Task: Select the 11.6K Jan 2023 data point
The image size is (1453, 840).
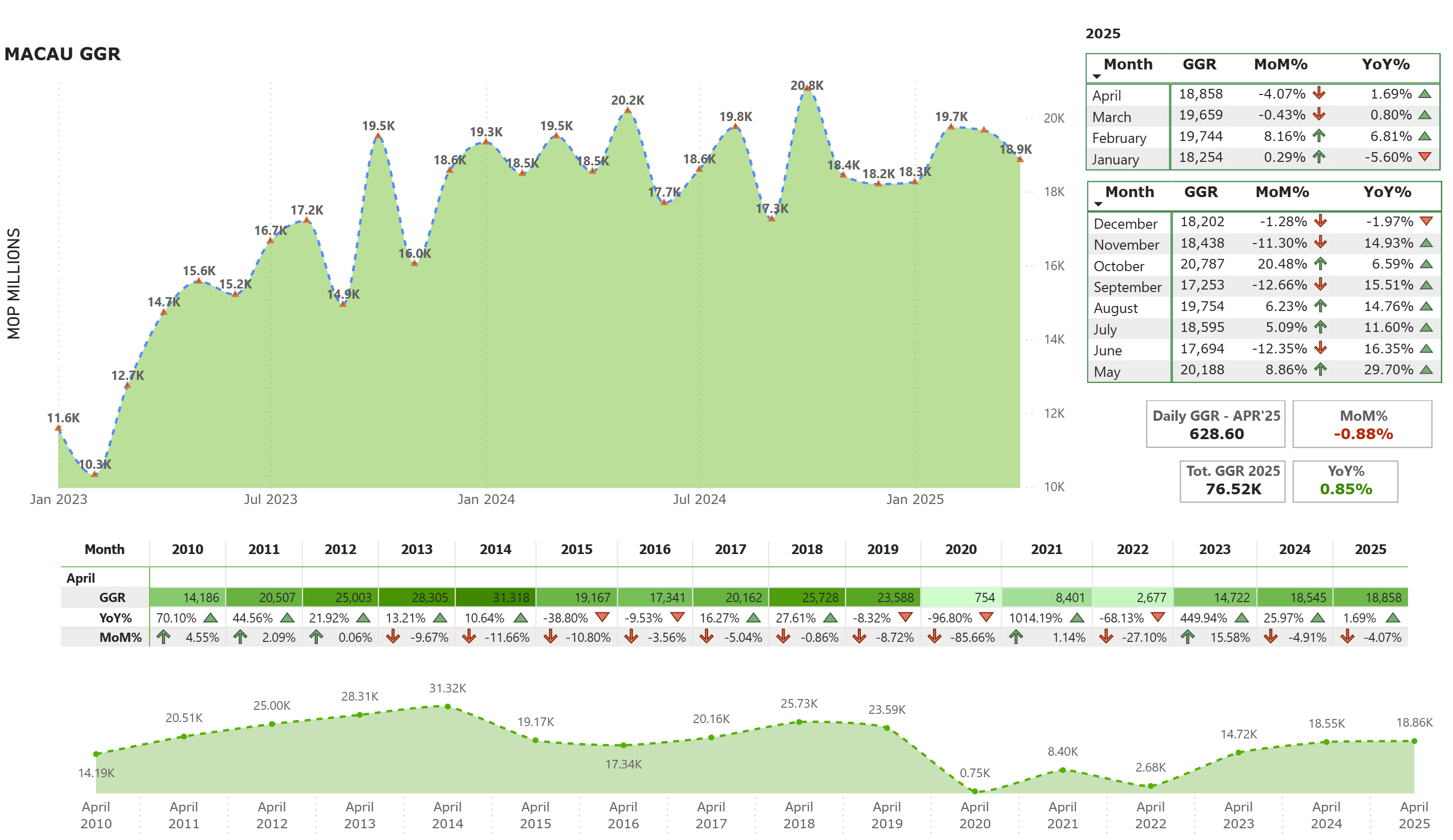Action: click(58, 428)
